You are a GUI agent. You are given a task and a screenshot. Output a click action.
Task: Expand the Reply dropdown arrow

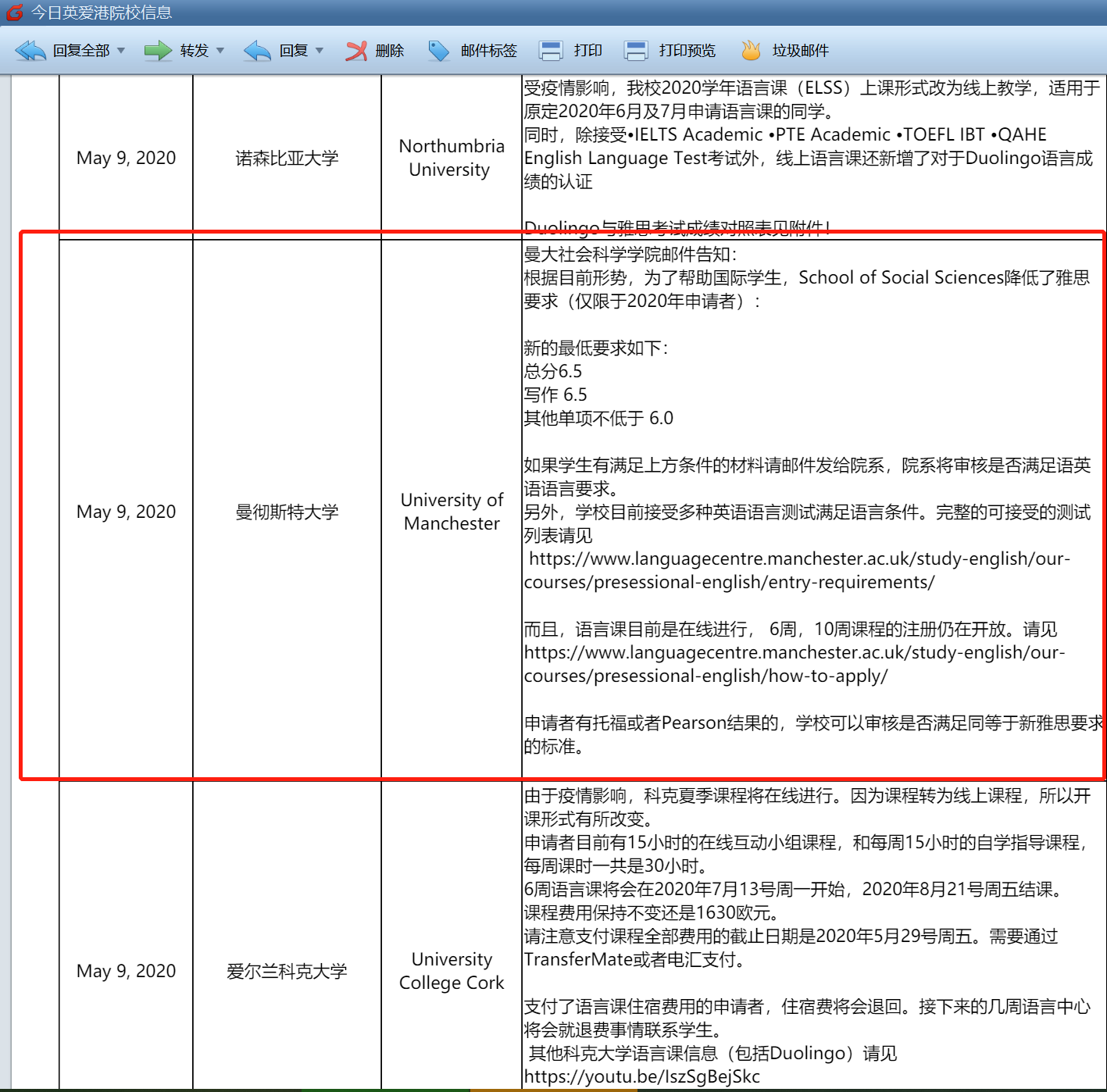tap(320, 51)
